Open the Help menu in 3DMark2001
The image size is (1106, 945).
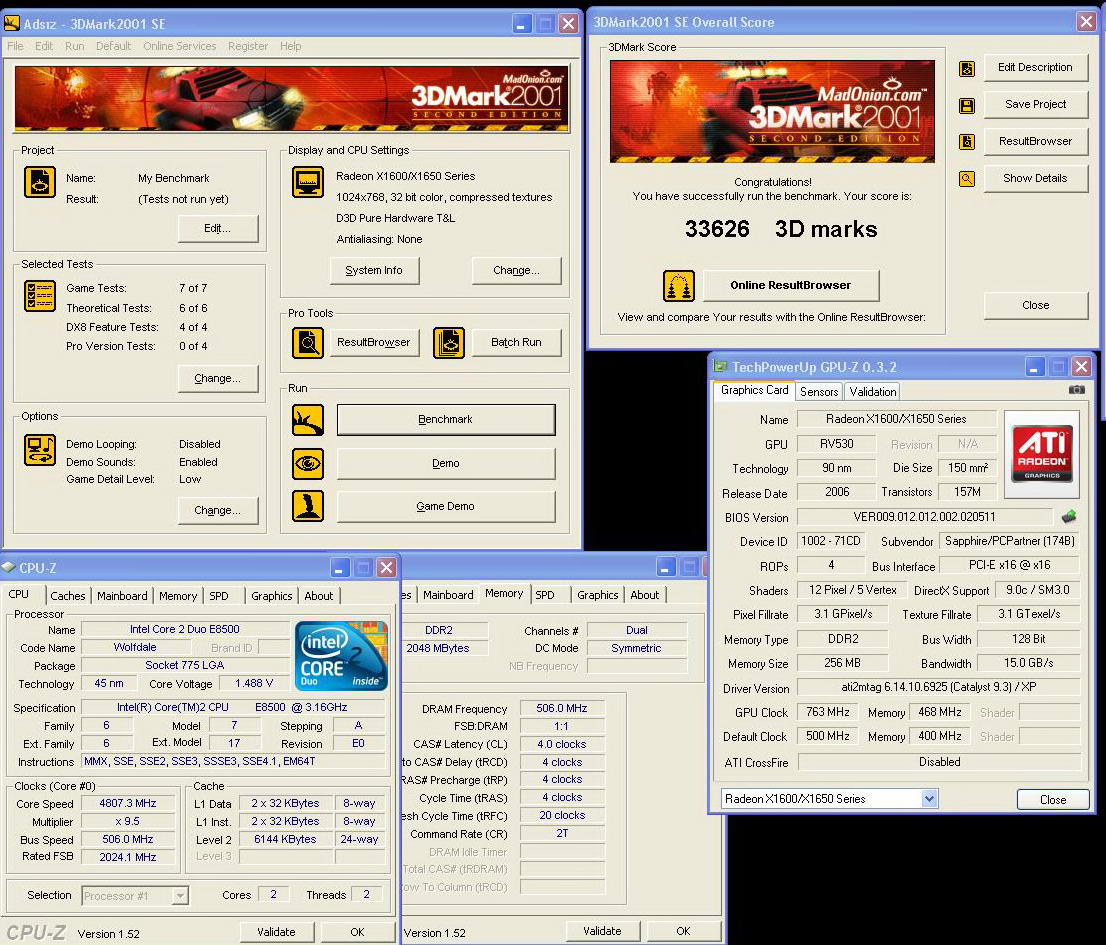pos(290,46)
